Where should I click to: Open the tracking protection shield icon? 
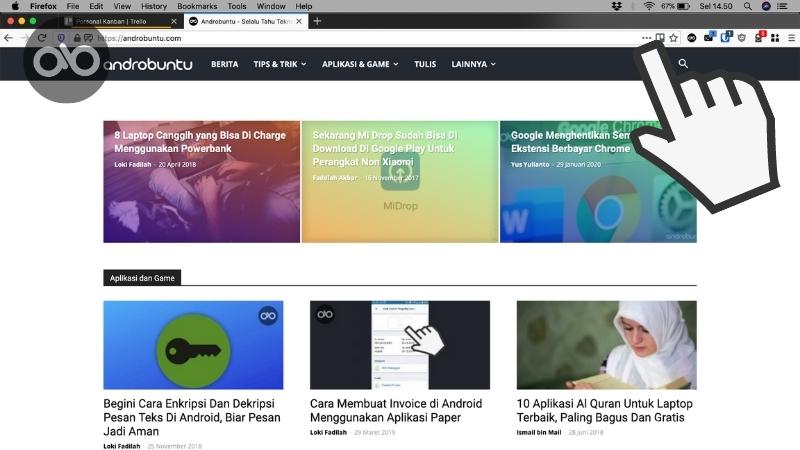coord(61,38)
